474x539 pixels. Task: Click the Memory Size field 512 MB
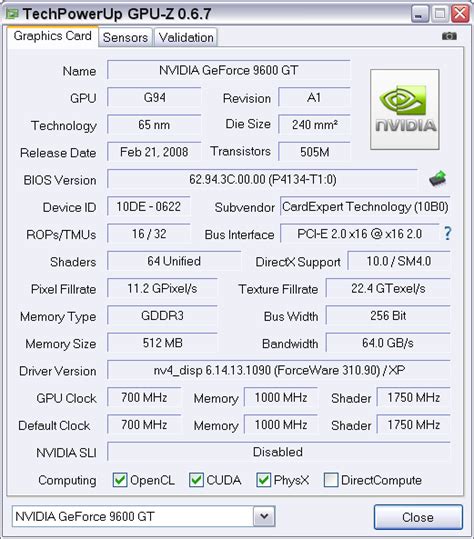pyautogui.click(x=162, y=343)
